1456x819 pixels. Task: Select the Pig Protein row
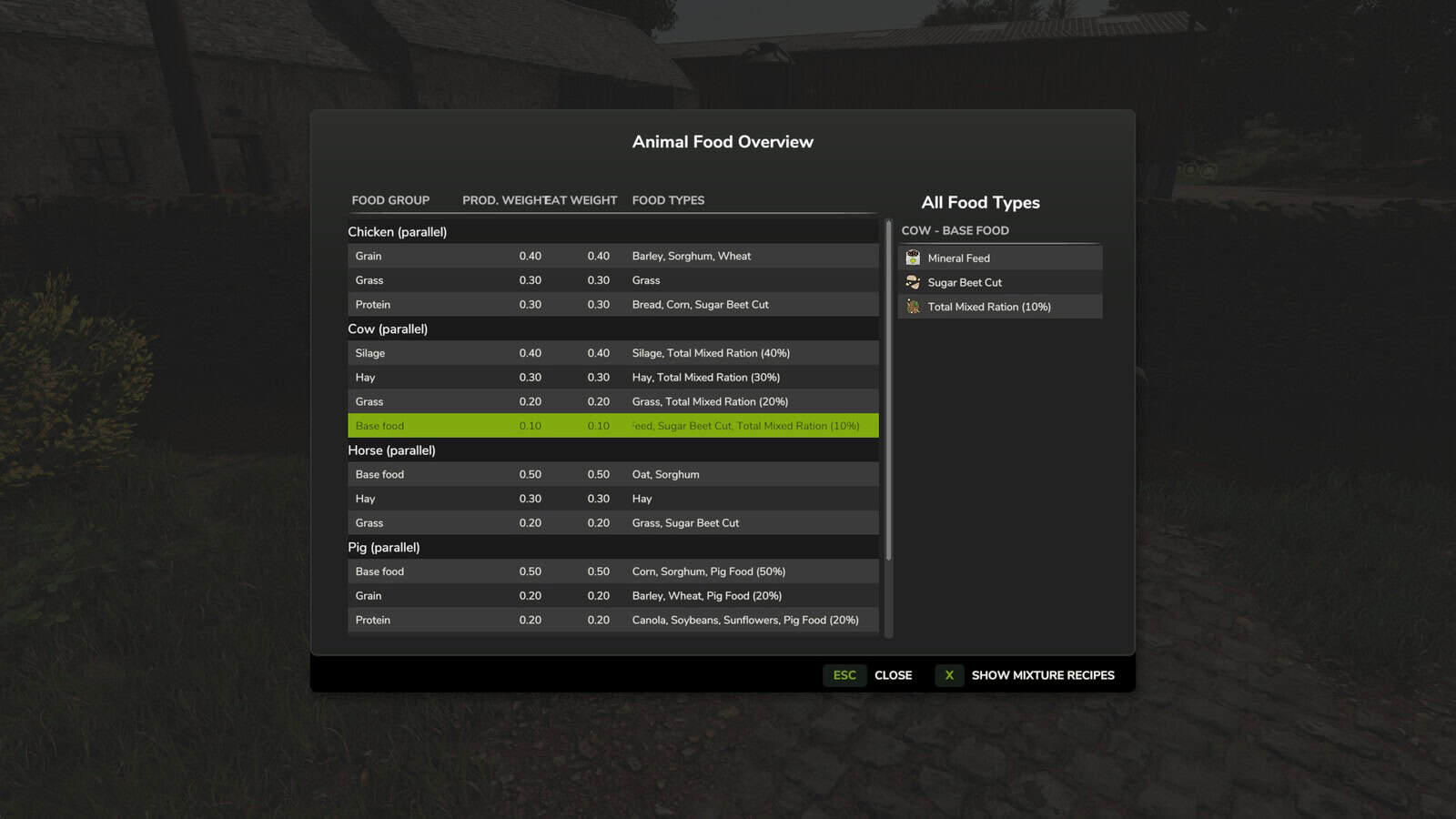click(612, 620)
